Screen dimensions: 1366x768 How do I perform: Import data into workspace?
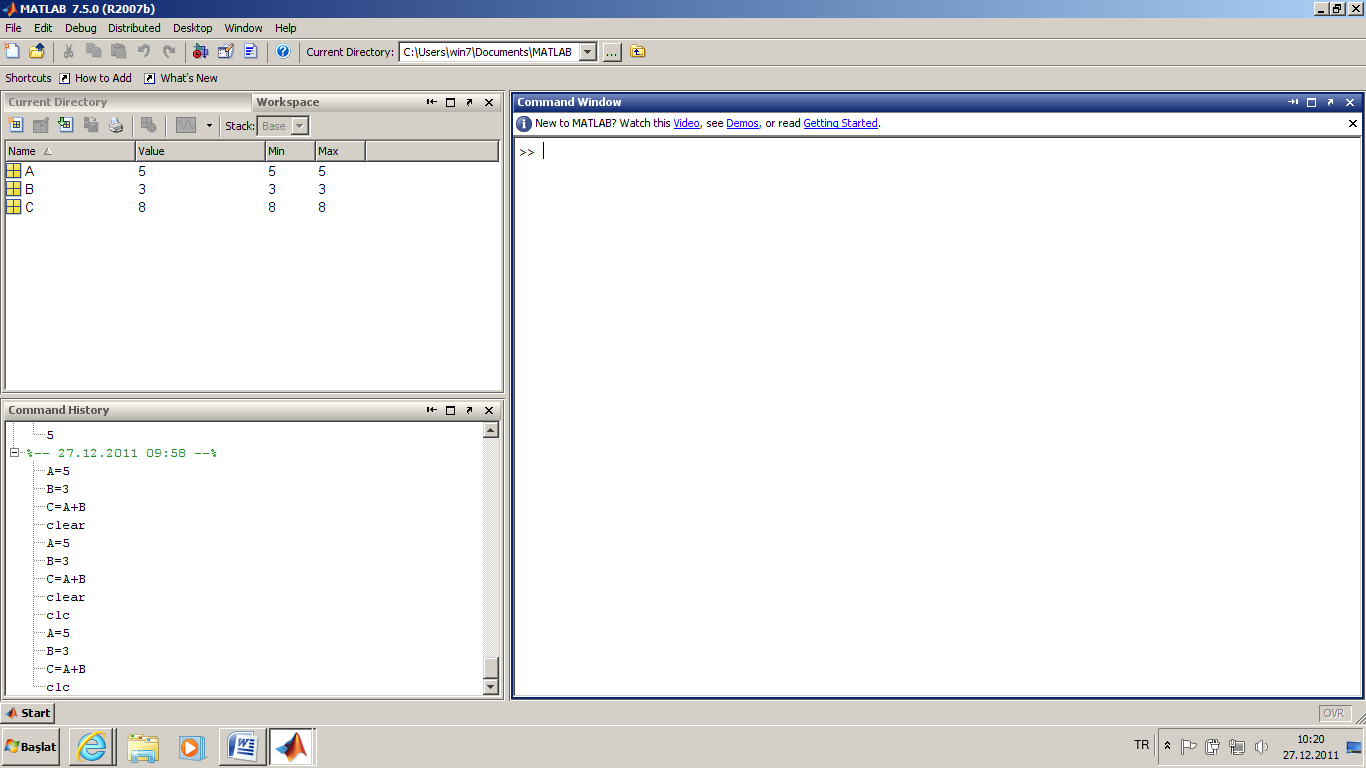click(66, 125)
